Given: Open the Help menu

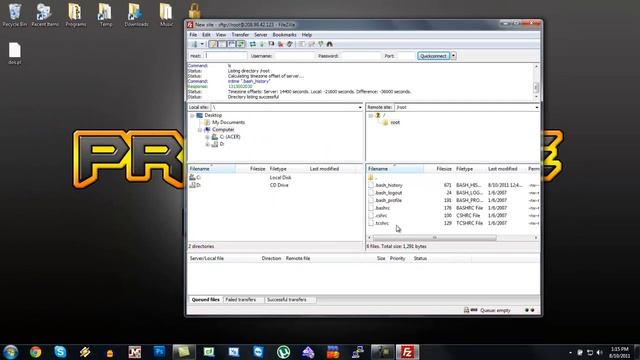Looking at the screenshot, I should (x=307, y=35).
